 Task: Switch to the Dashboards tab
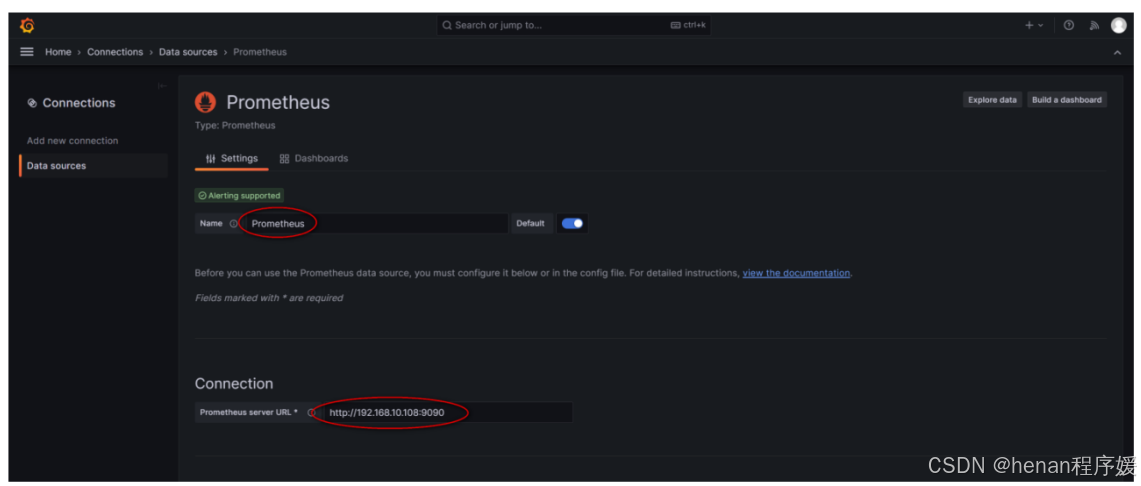[314, 159]
